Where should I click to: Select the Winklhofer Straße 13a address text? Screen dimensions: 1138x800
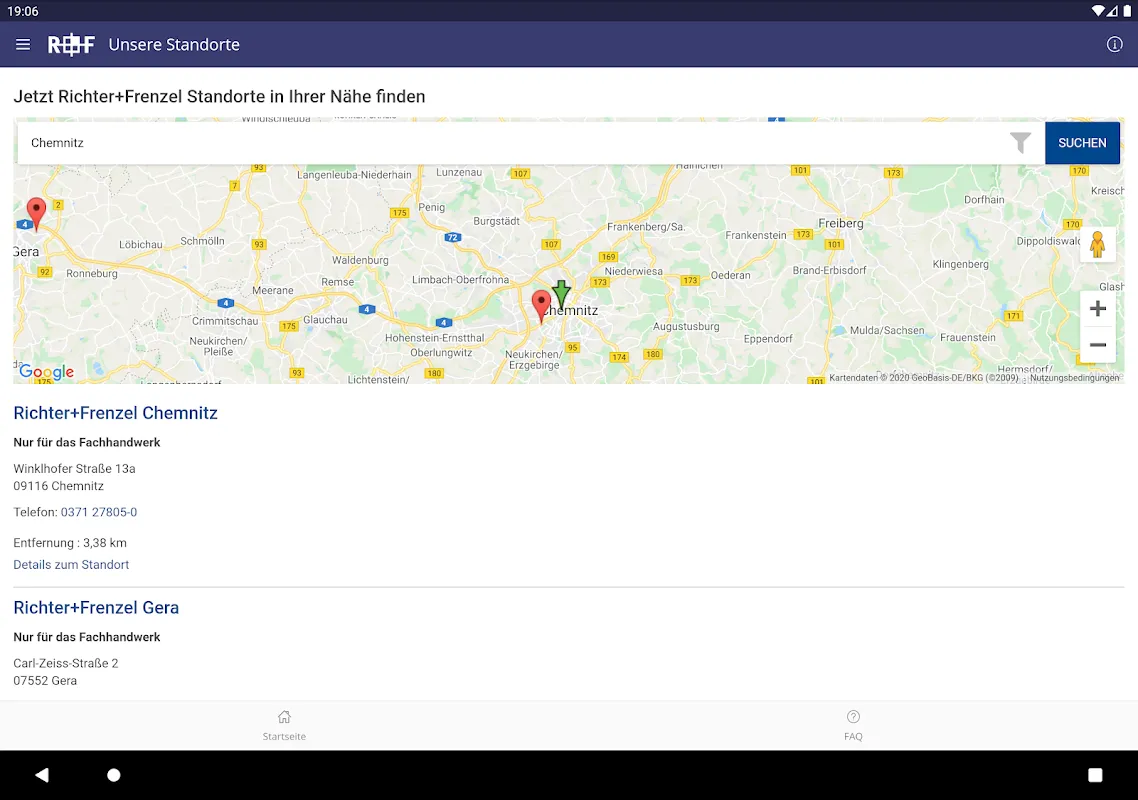[x=74, y=469]
